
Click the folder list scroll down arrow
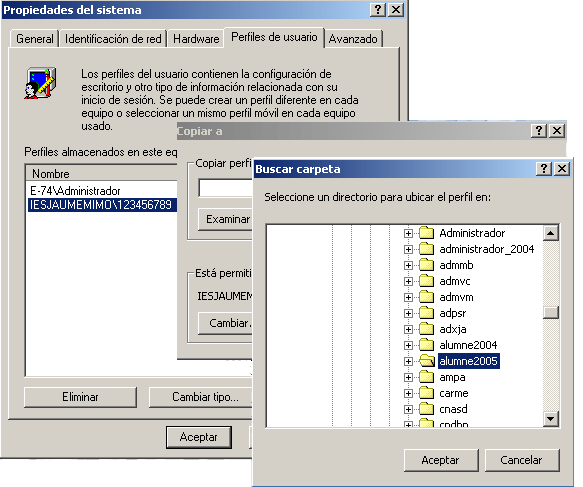coord(550,419)
